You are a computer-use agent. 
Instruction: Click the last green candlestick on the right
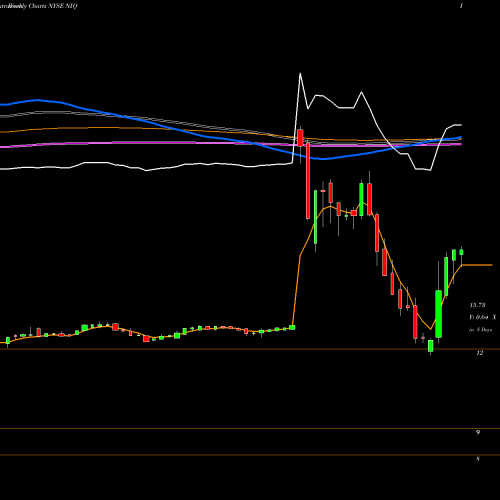click(461, 252)
